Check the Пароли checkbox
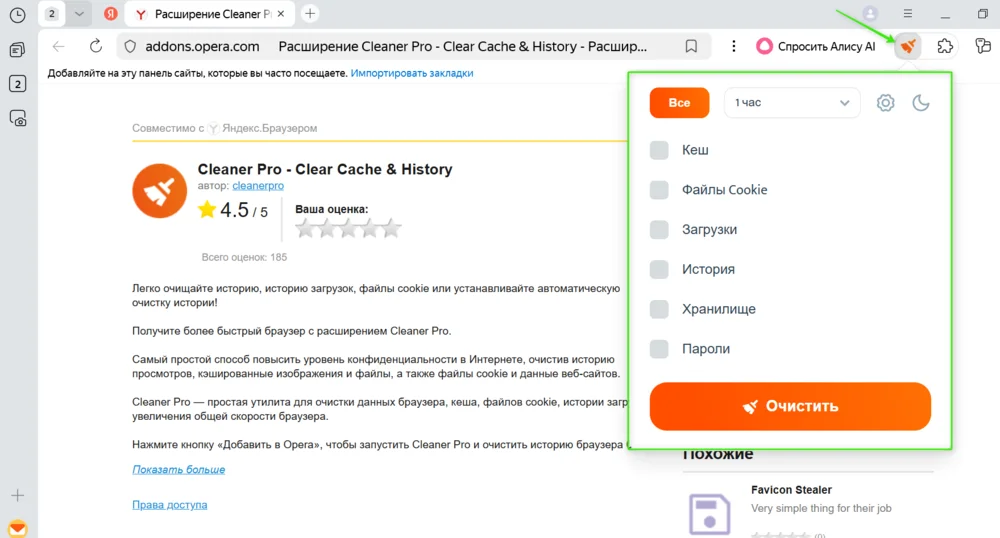The height and width of the screenshot is (538, 1000). [659, 349]
